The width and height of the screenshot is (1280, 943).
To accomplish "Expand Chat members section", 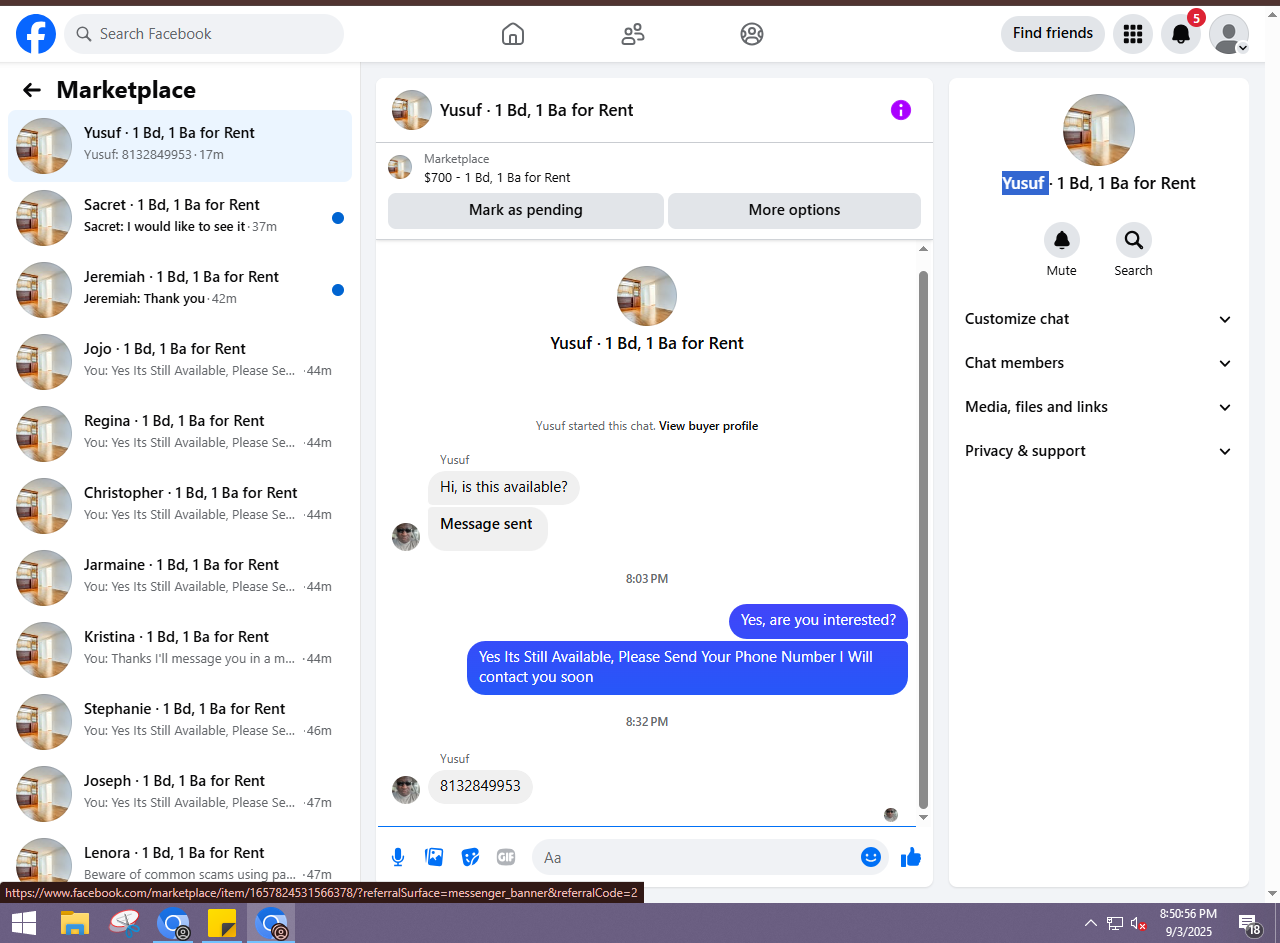I will coord(1099,363).
